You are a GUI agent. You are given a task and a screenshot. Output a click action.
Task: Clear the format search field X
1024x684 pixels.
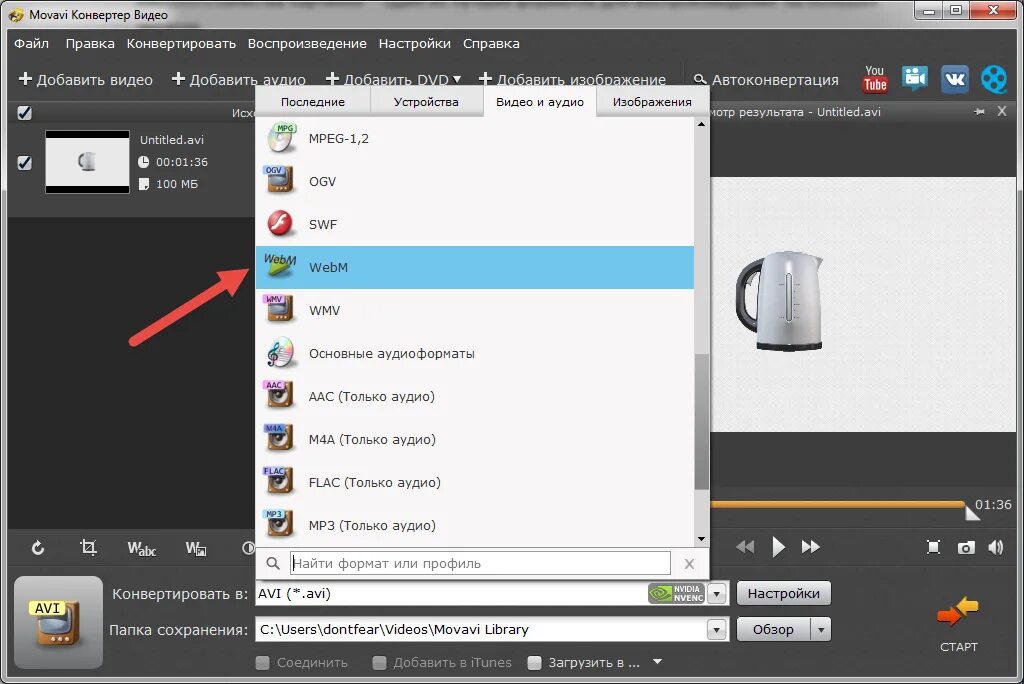[x=689, y=564]
